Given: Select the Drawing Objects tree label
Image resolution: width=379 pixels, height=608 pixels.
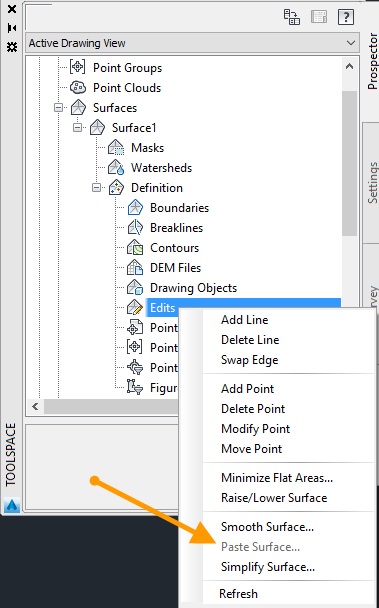Looking at the screenshot, I should pyautogui.click(x=193, y=288).
